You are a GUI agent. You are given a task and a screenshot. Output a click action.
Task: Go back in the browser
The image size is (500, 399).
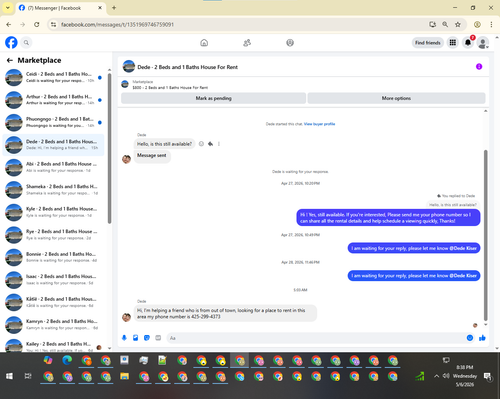(9, 24)
